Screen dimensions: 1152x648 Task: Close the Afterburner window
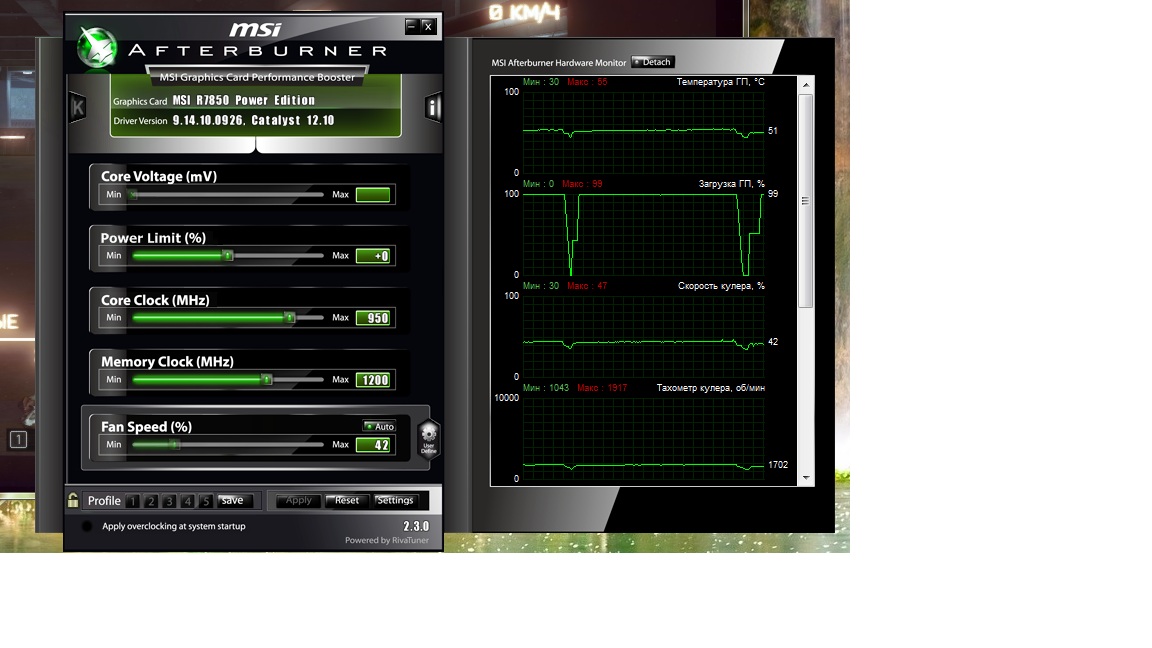[428, 26]
